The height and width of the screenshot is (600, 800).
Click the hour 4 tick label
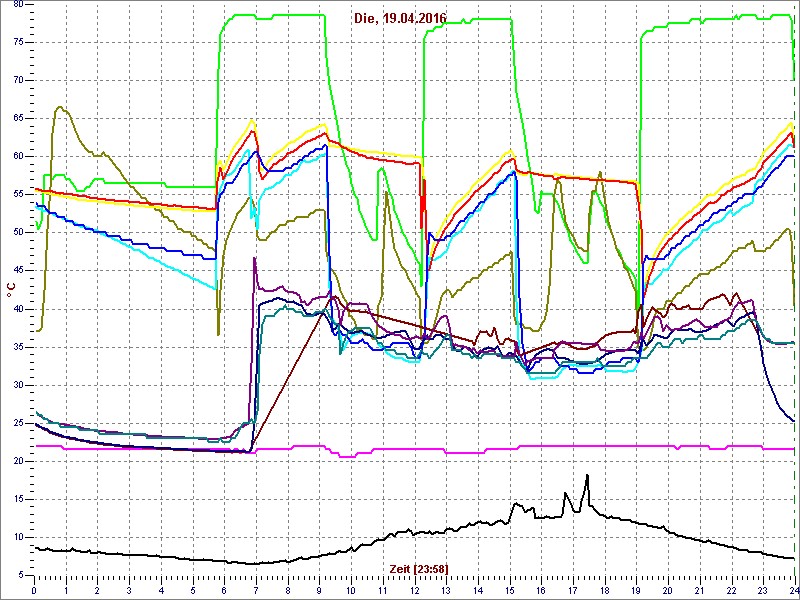point(161,590)
